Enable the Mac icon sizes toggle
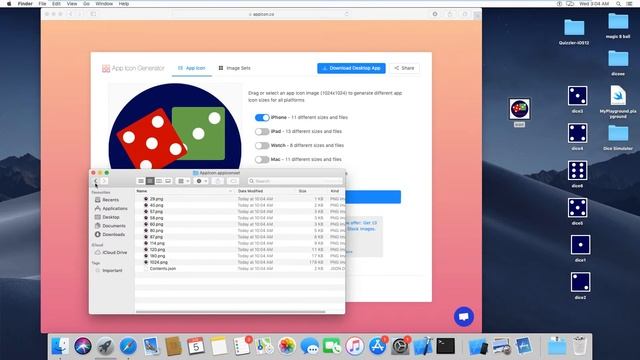Screen dimensions: 640x360 [x=262, y=160]
